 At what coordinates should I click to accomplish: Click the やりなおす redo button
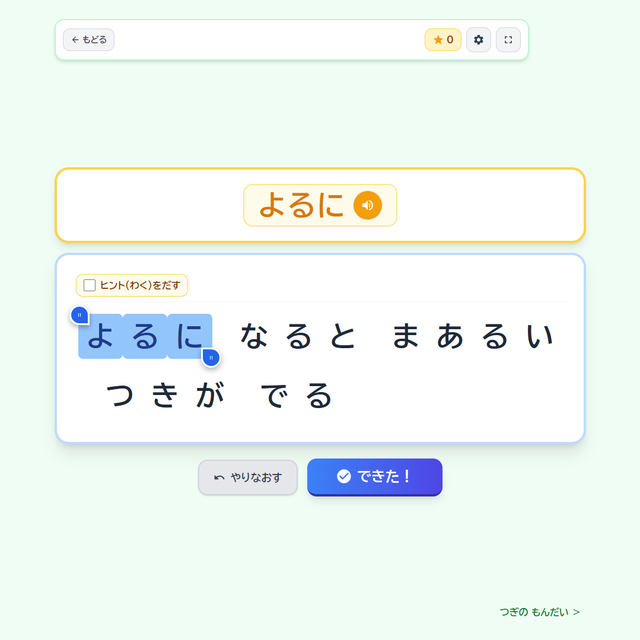point(248,477)
